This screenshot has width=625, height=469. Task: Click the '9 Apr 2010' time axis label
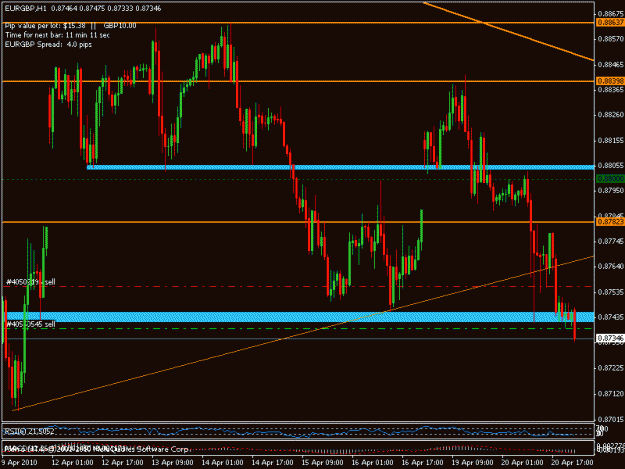tap(19, 463)
